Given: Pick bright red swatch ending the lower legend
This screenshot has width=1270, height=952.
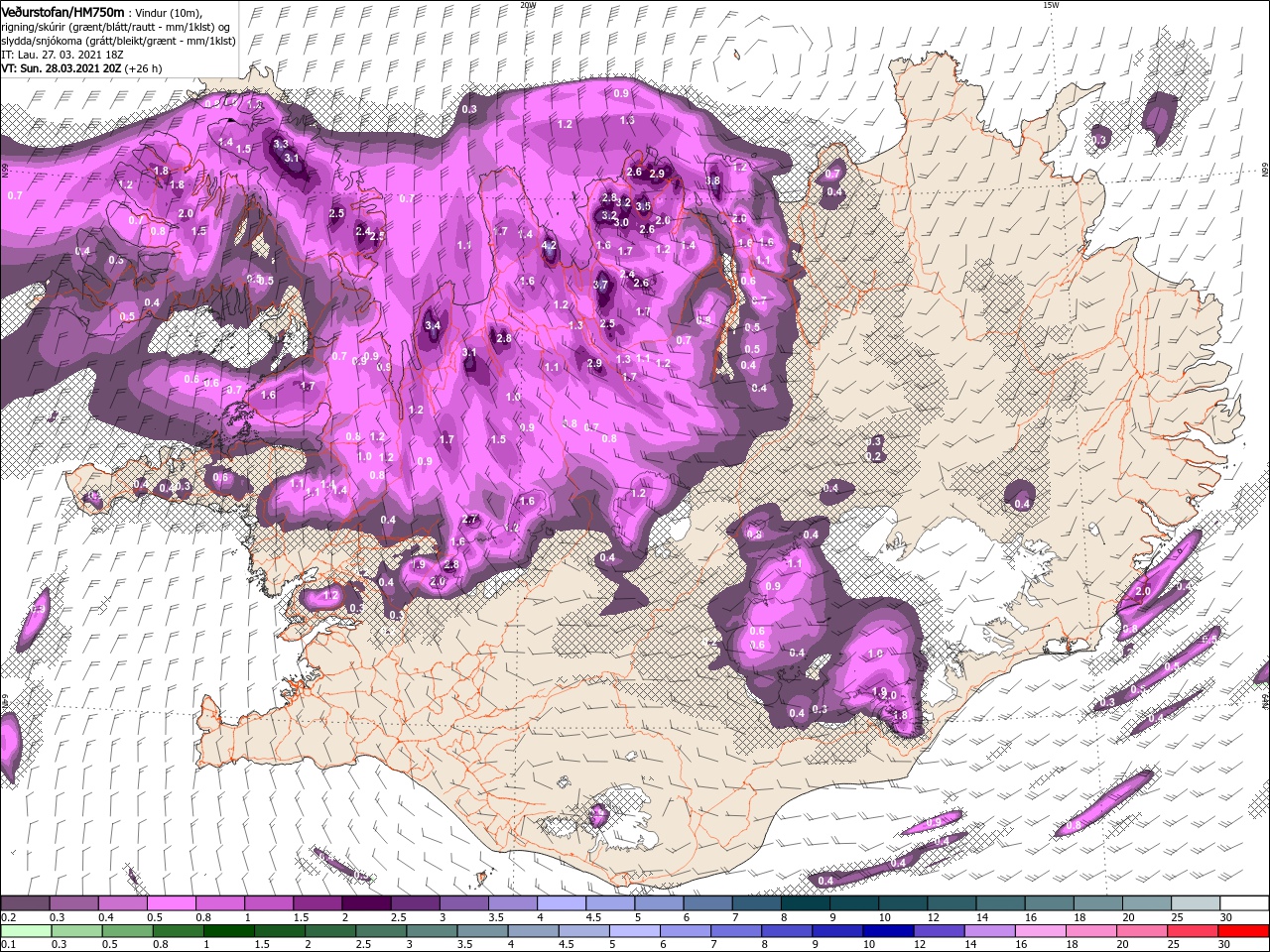Looking at the screenshot, I should [1244, 930].
